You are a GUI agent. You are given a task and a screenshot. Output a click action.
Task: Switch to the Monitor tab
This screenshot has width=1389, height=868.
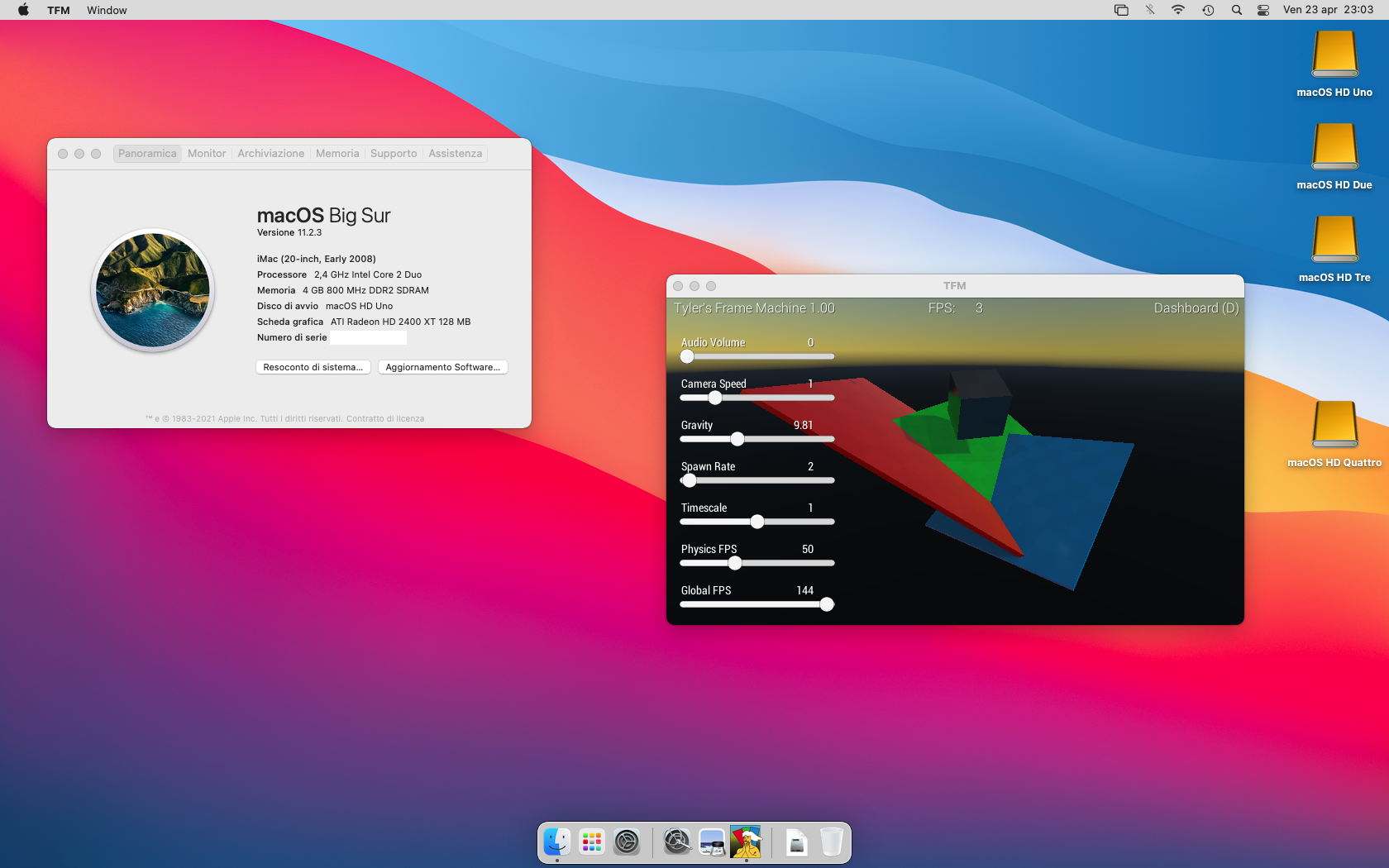207,154
